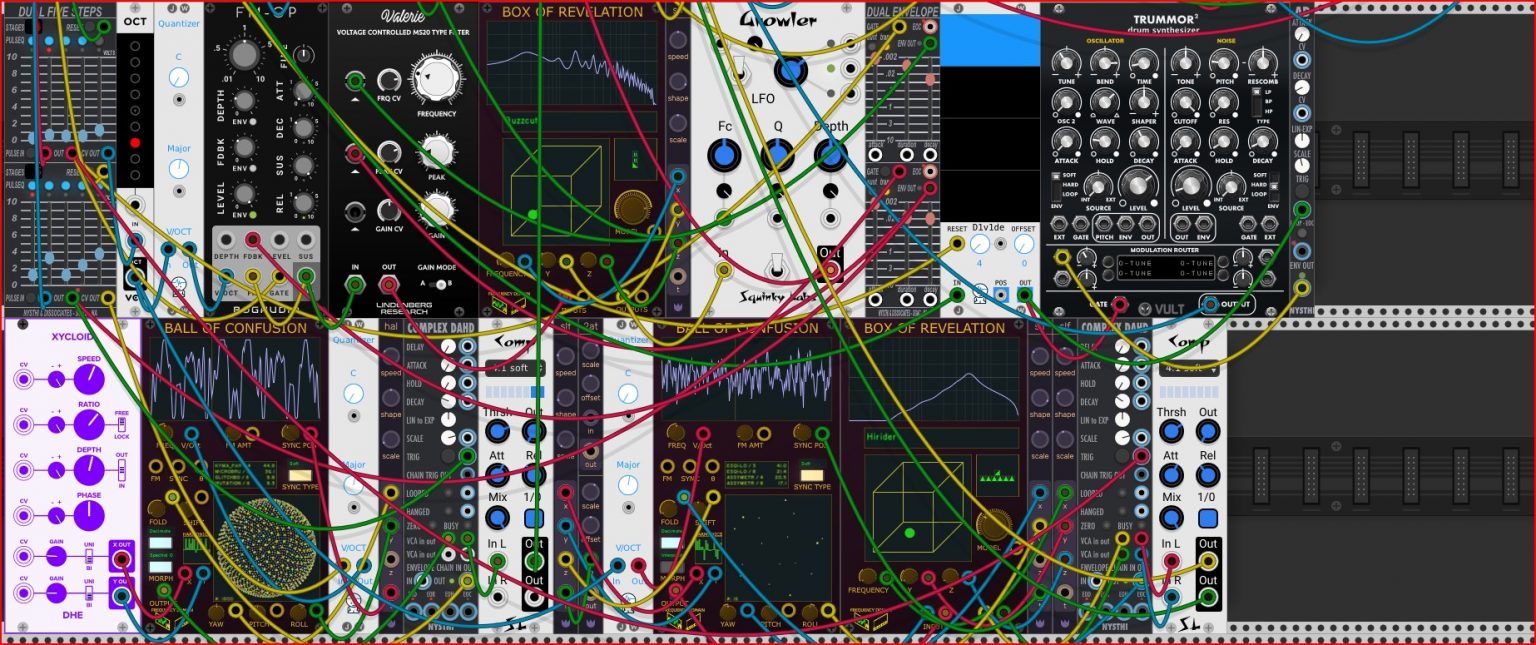The height and width of the screenshot is (645, 1536).
Task: Click the Xycloid SPEED knob
Action: 88,378
